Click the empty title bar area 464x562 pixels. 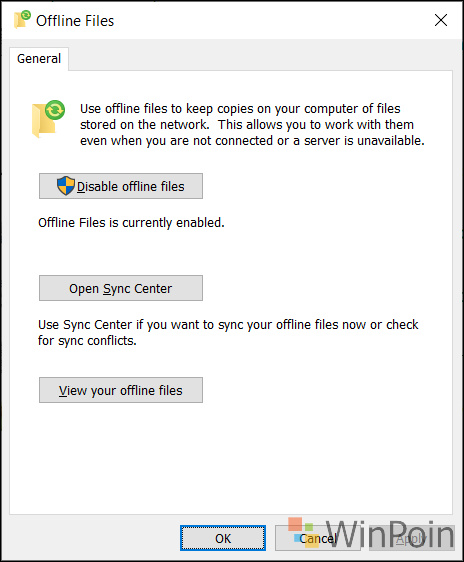click(x=272, y=20)
